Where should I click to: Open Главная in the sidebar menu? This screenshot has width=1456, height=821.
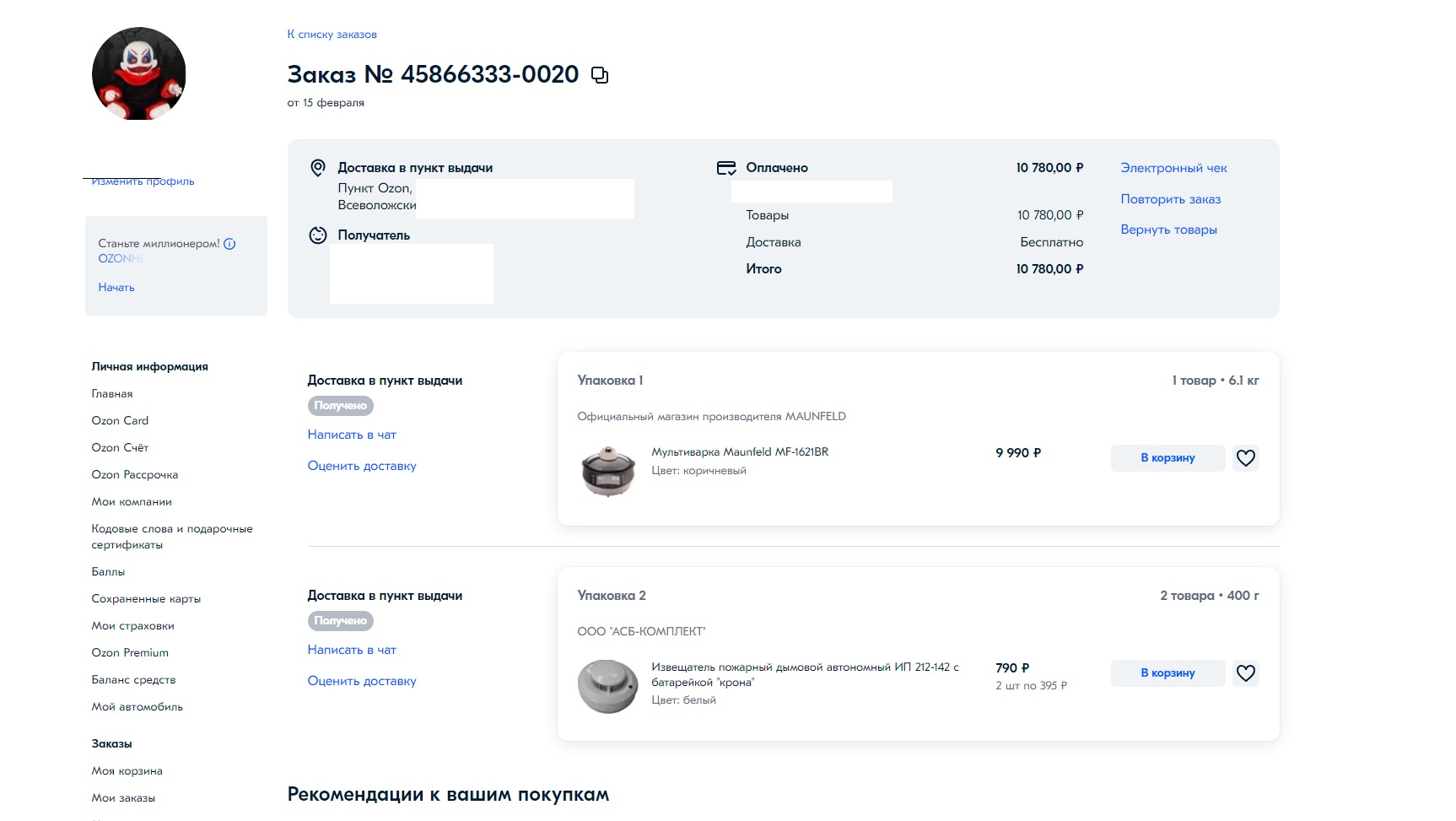tap(112, 394)
